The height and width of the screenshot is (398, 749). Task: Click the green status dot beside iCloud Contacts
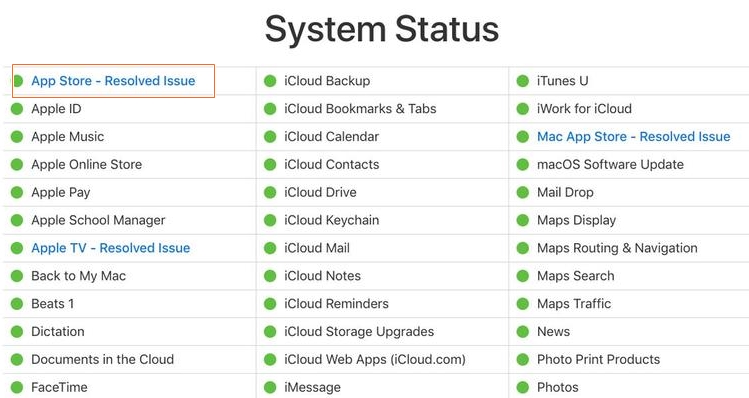tap(270, 164)
